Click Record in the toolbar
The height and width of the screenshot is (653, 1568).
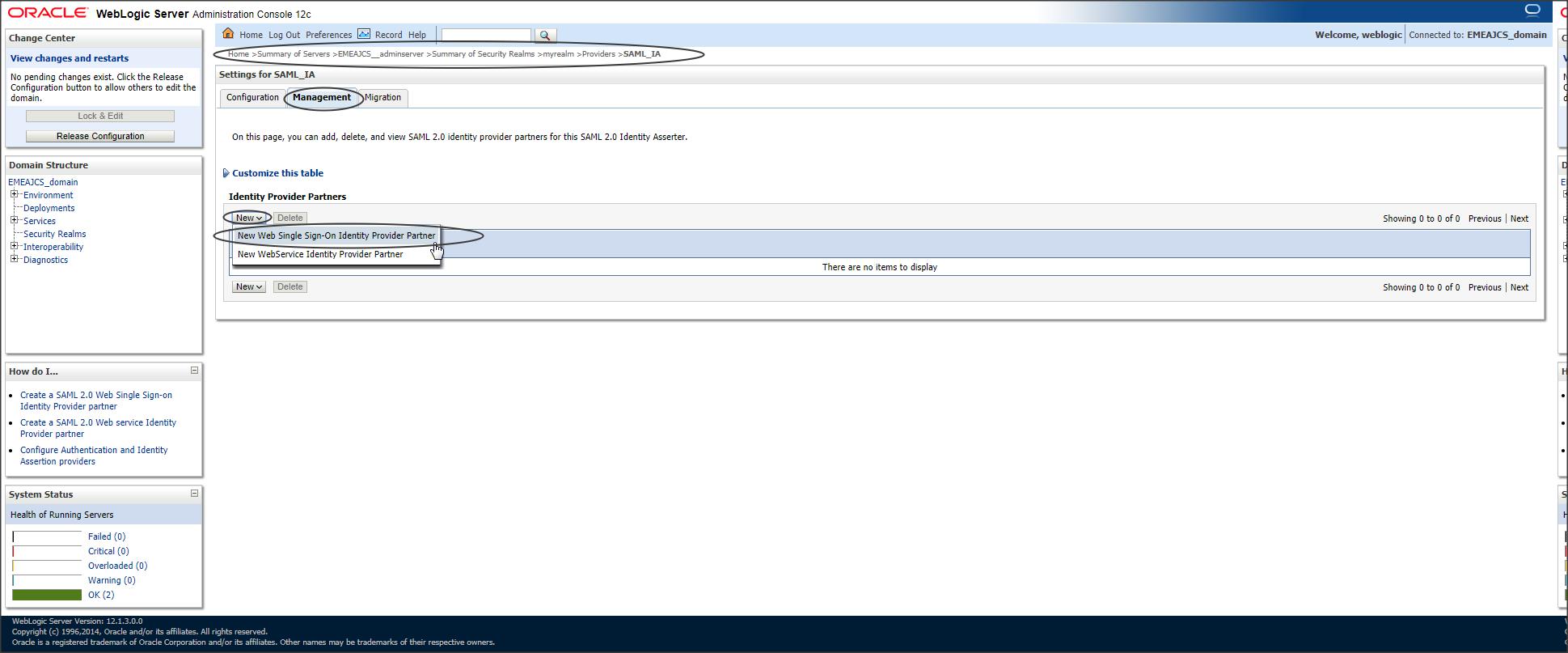point(388,36)
